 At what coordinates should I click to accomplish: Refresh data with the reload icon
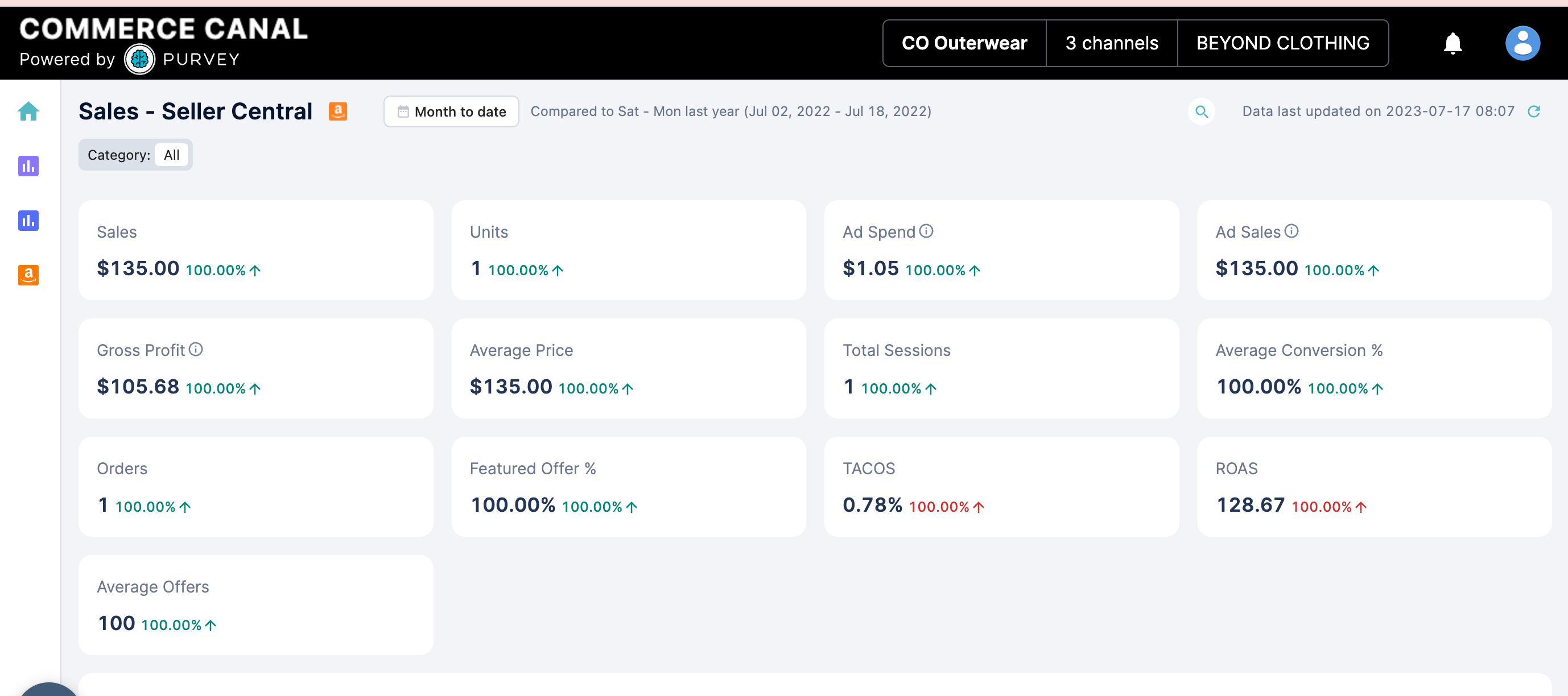1533,111
